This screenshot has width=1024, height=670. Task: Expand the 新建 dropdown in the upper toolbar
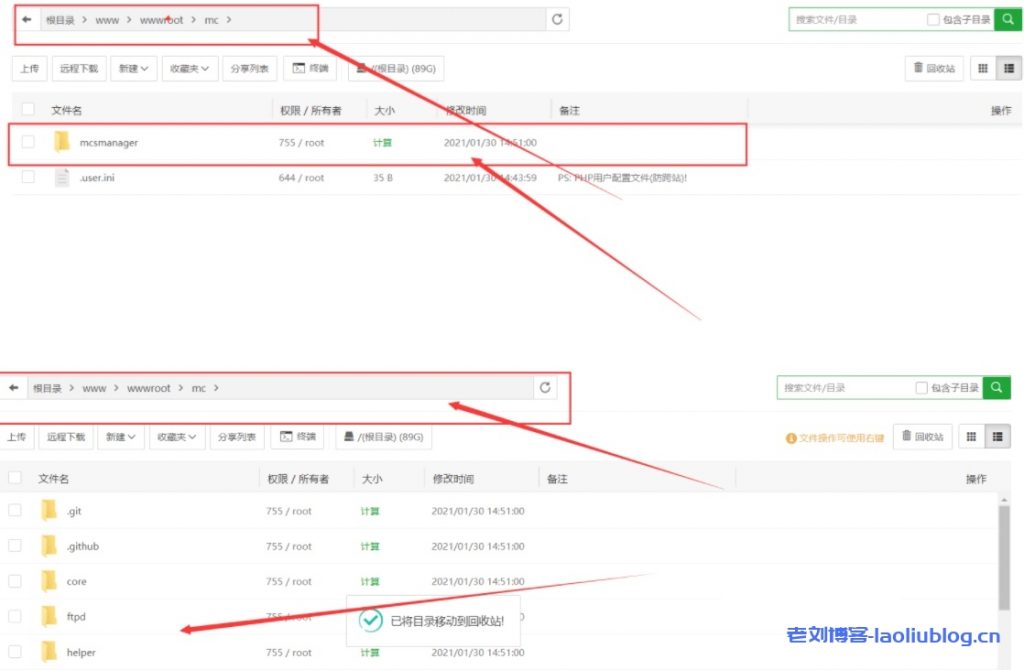coord(133,68)
